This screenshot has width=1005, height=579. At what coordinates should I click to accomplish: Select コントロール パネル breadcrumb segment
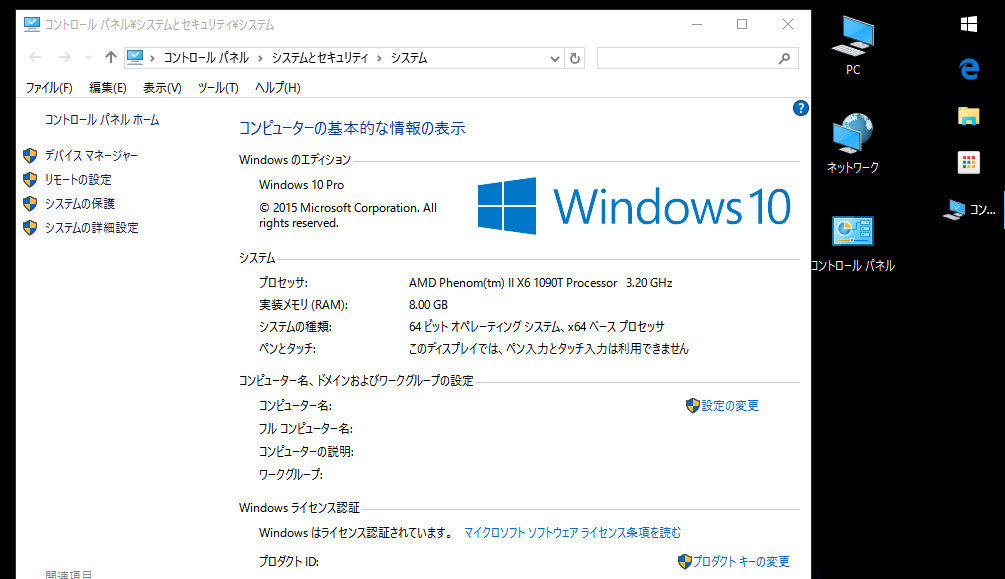[206, 58]
